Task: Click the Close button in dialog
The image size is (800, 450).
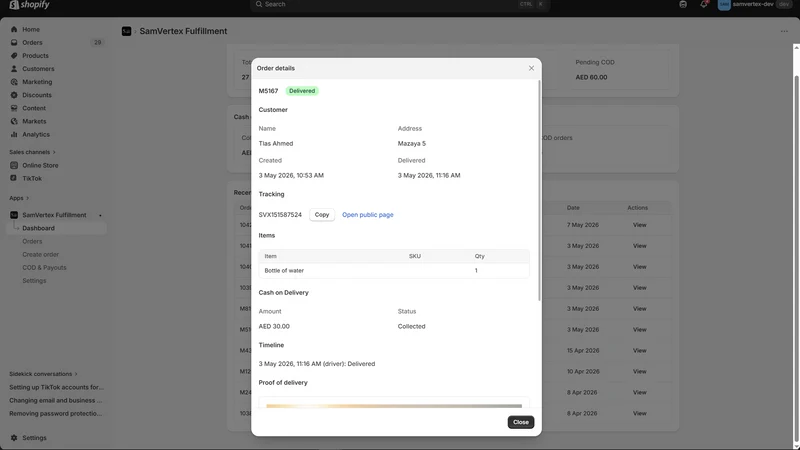Action: click(x=520, y=422)
